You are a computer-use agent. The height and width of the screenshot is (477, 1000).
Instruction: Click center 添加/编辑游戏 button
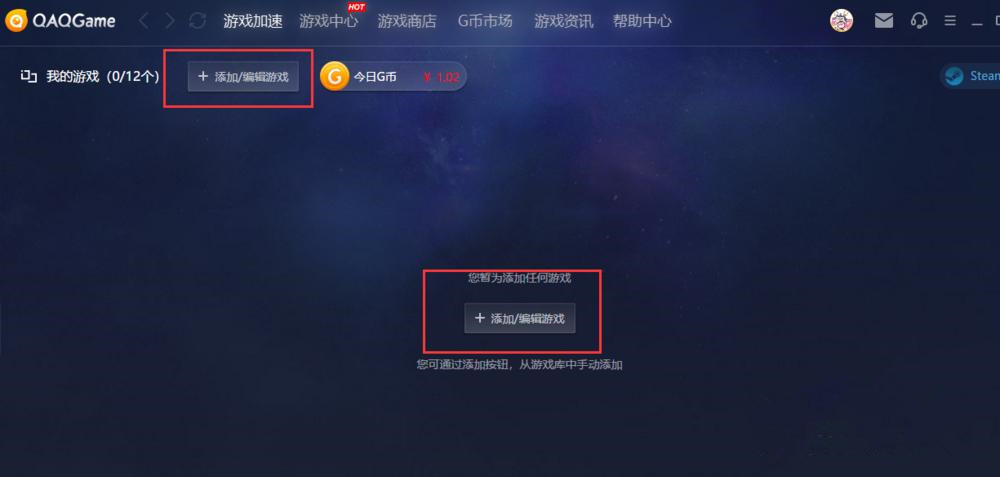(x=520, y=318)
